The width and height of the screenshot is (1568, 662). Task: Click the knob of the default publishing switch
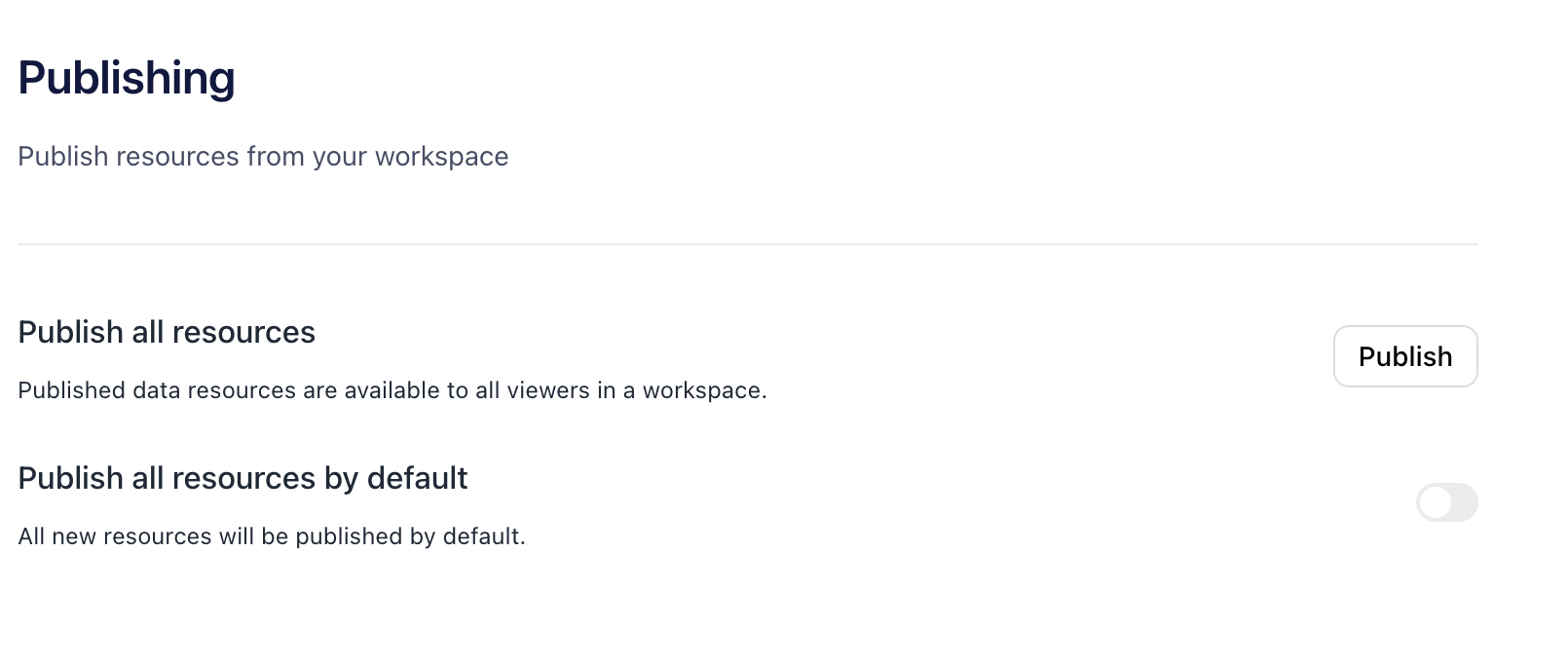[1436, 502]
